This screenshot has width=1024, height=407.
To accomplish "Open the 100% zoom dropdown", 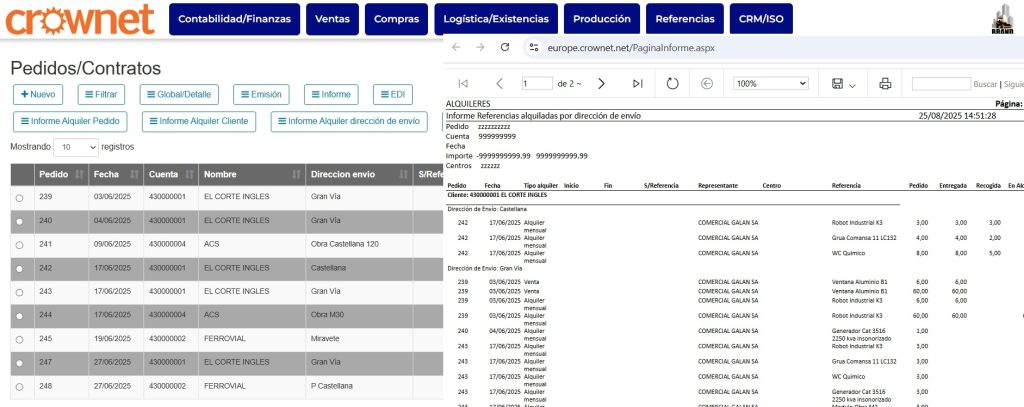I will (771, 84).
